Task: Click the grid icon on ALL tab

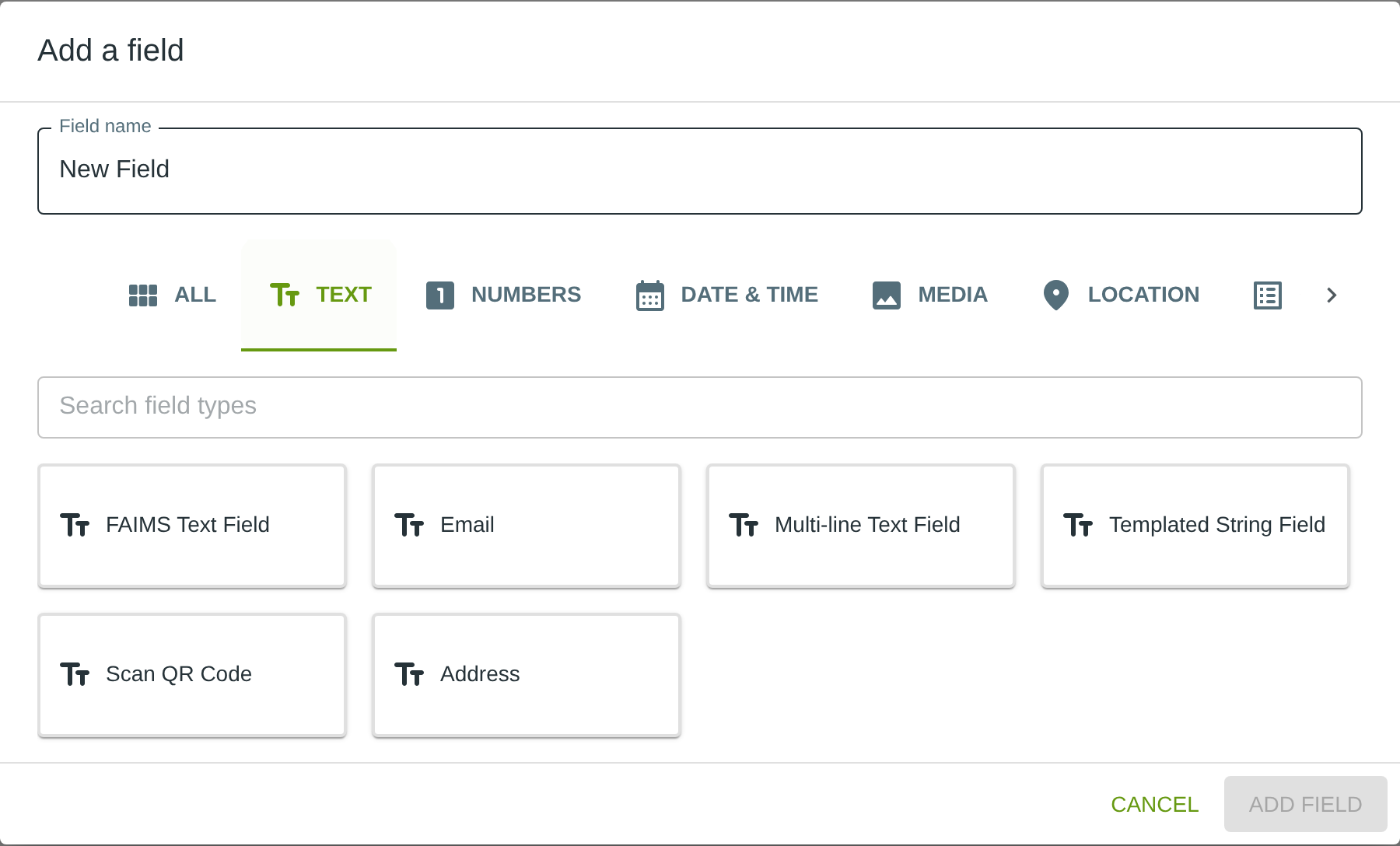Action: click(143, 295)
